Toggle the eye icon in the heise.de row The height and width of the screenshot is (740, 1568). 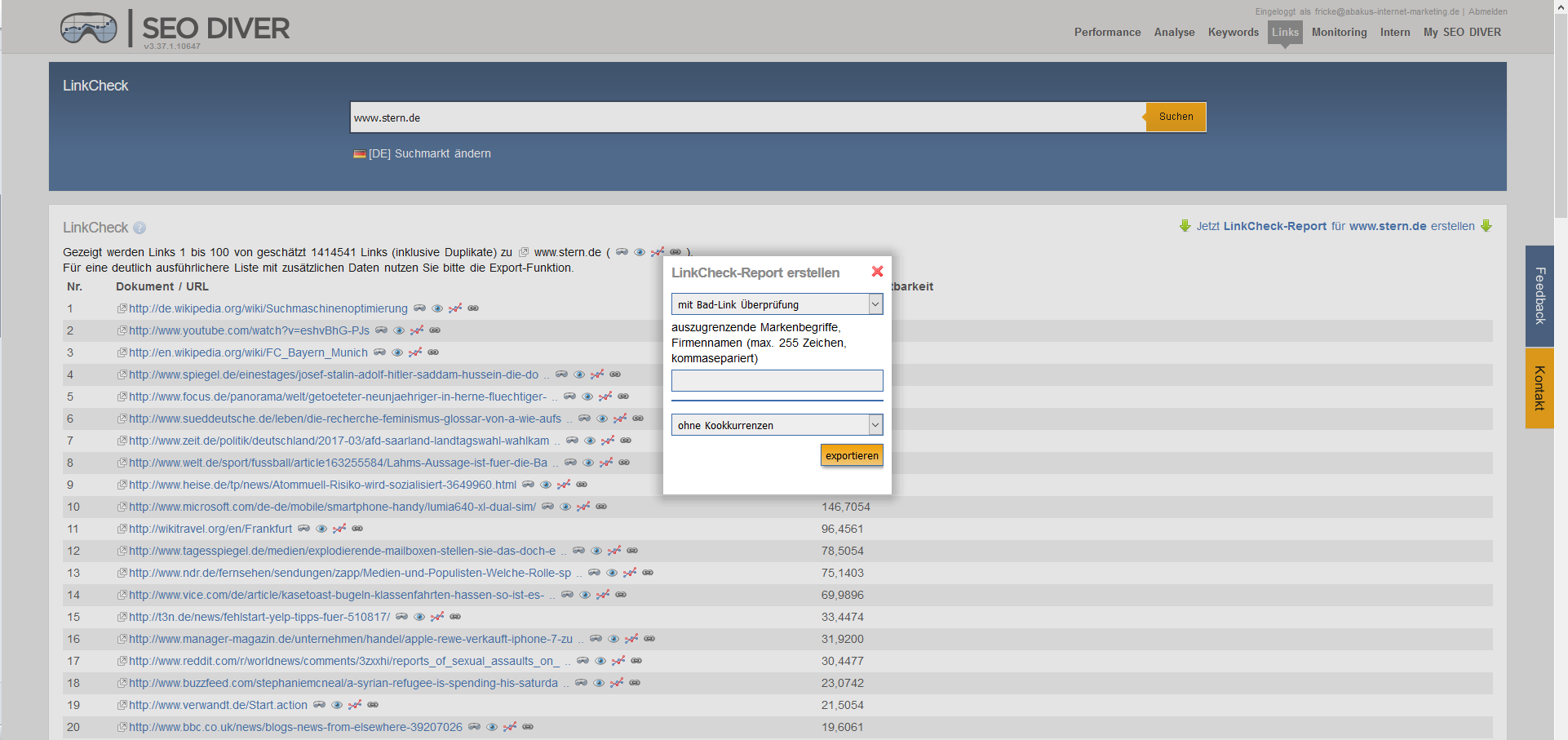click(x=546, y=485)
